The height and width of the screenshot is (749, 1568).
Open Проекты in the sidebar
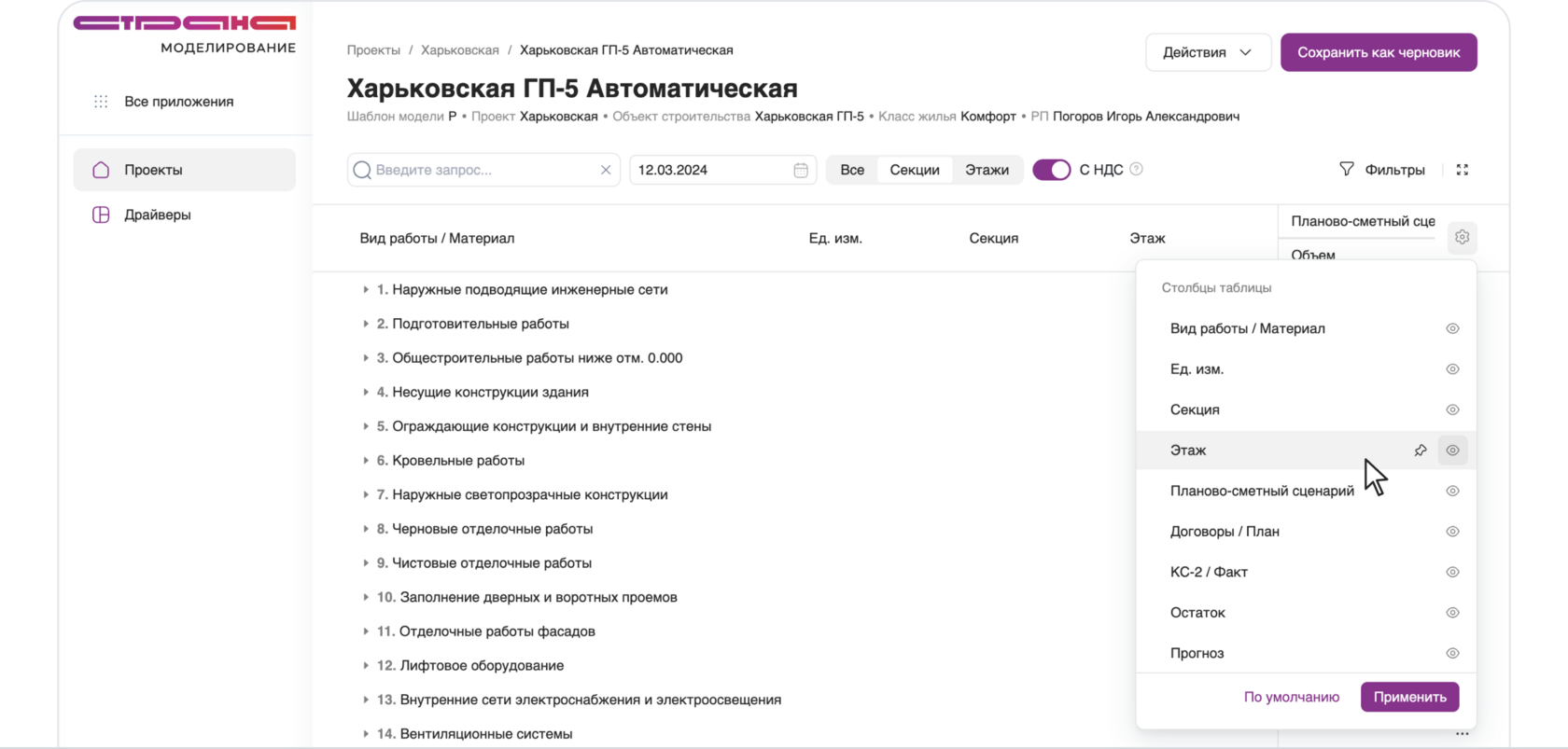coord(185,170)
